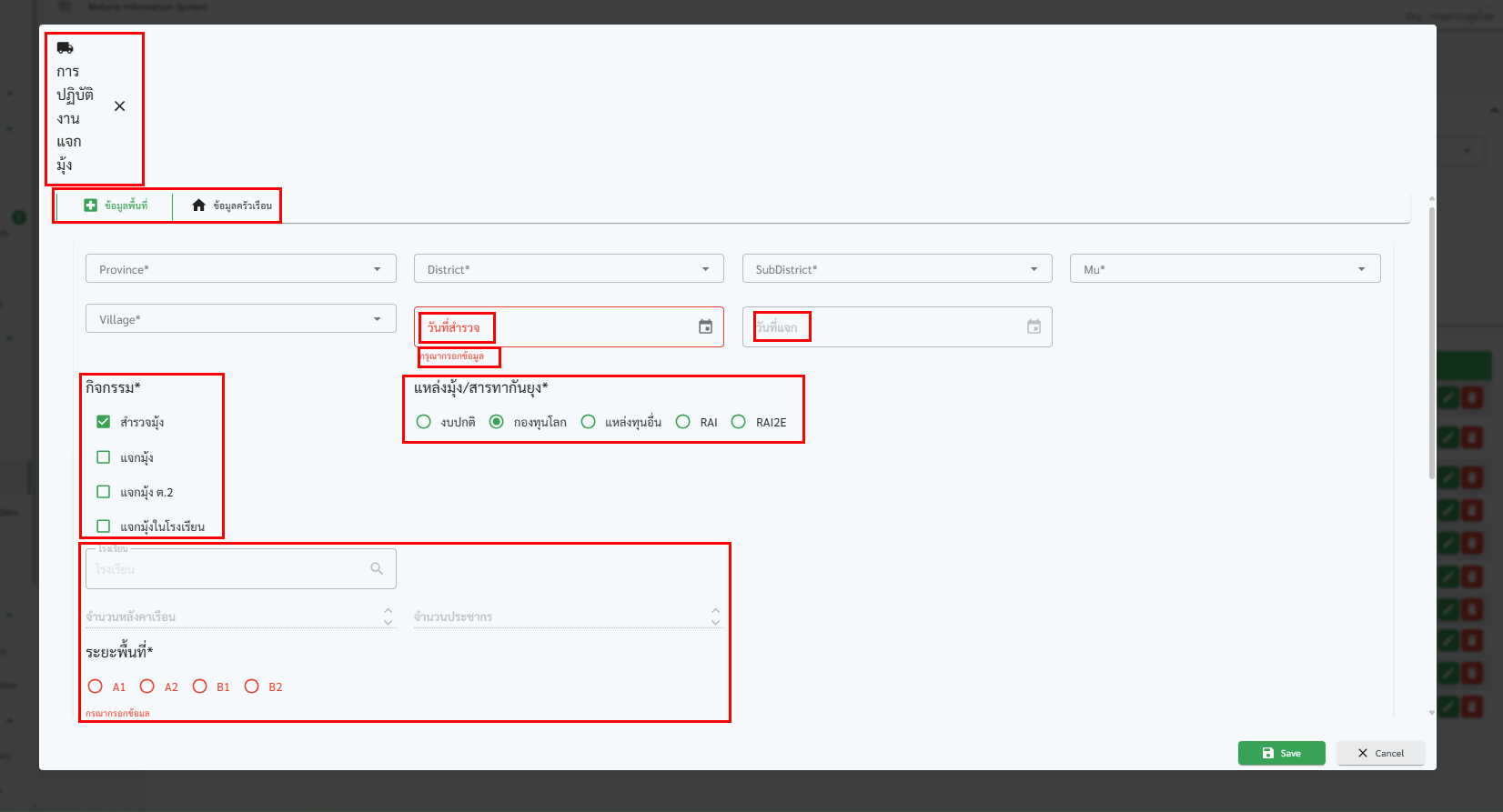Expand the District dropdown list
Screen dimensions: 1503x812
point(569,269)
